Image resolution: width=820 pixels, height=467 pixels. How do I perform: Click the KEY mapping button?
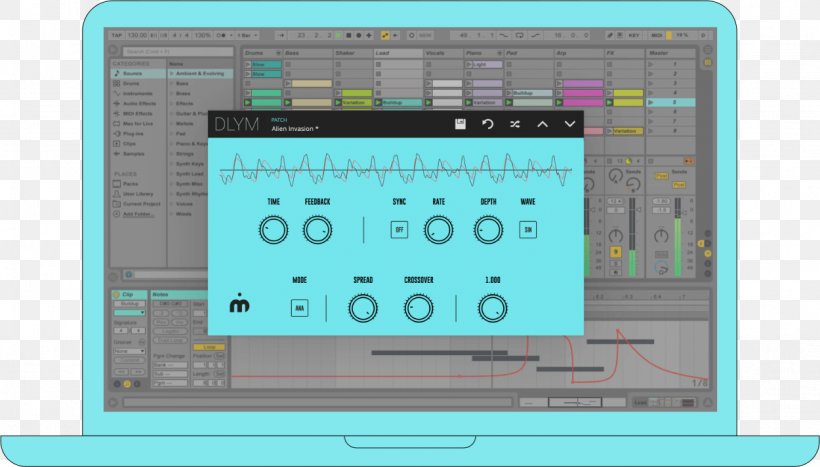click(x=634, y=35)
